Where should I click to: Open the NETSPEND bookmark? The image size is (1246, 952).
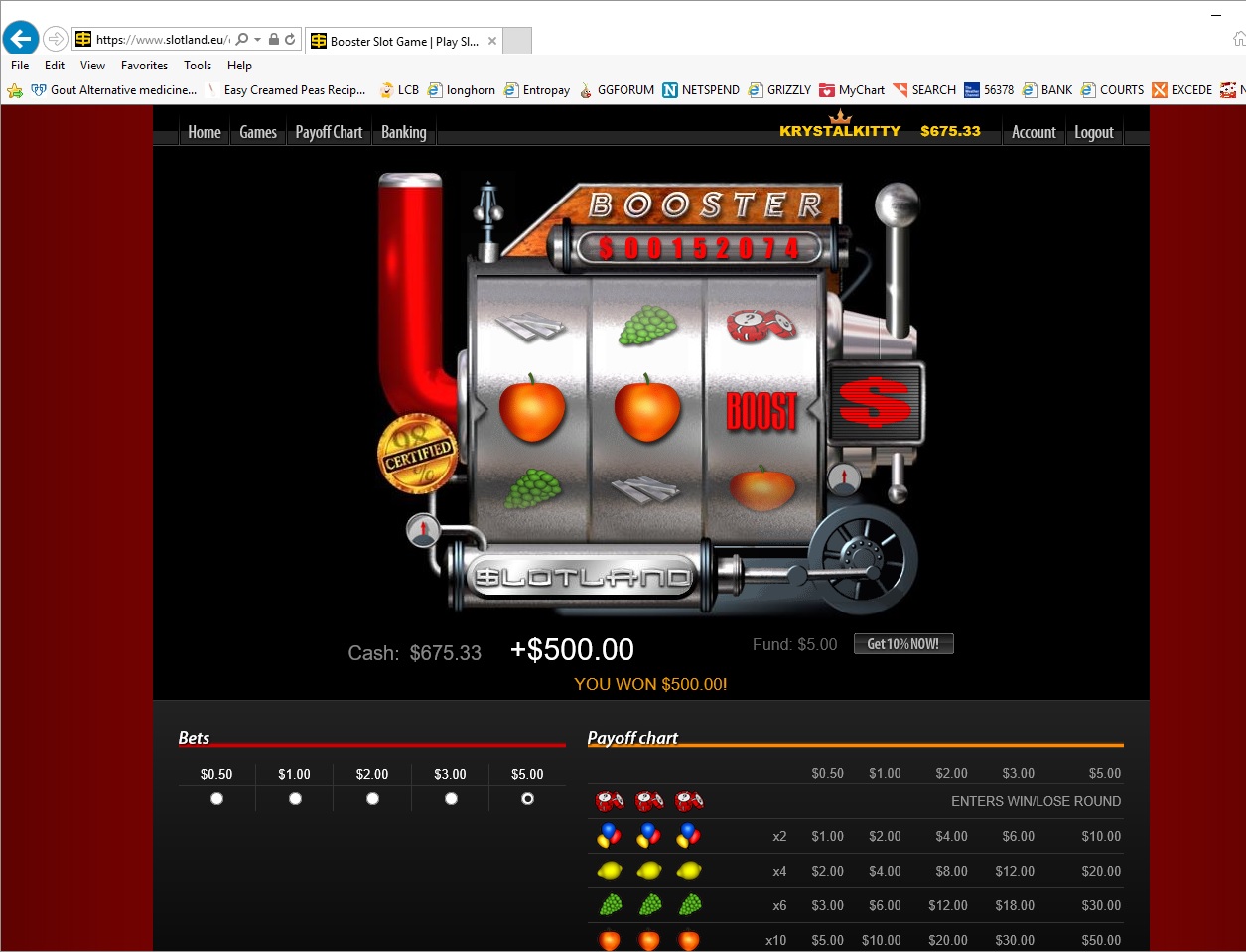point(701,90)
